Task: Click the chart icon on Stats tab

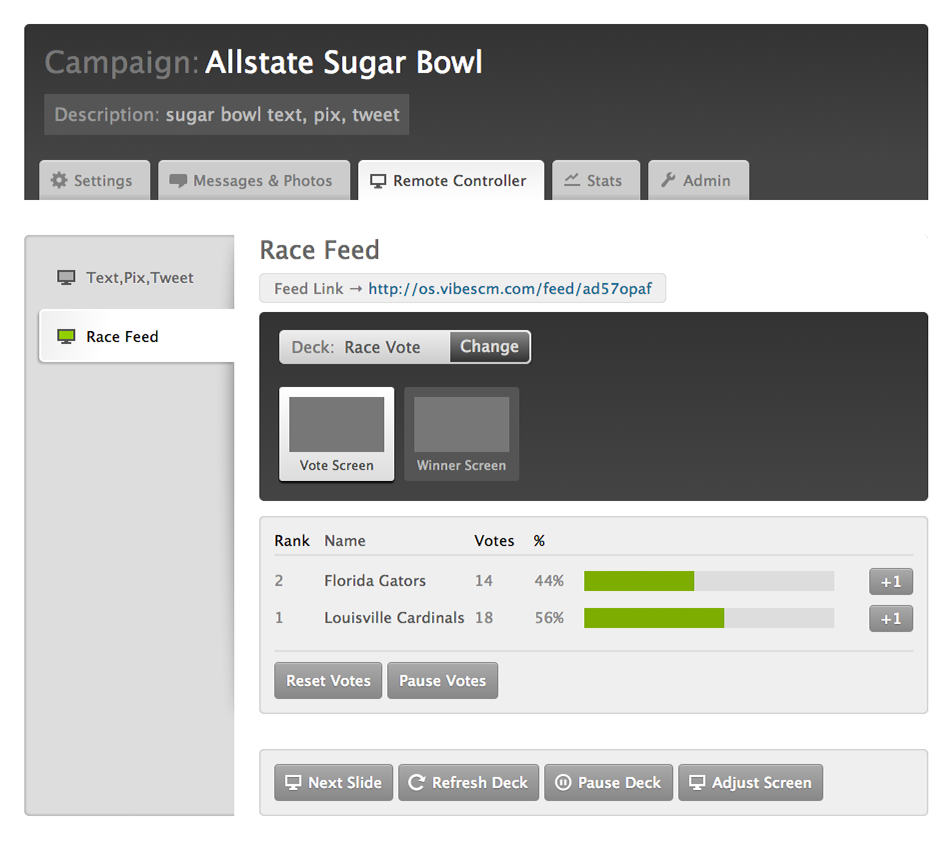Action: tap(572, 180)
